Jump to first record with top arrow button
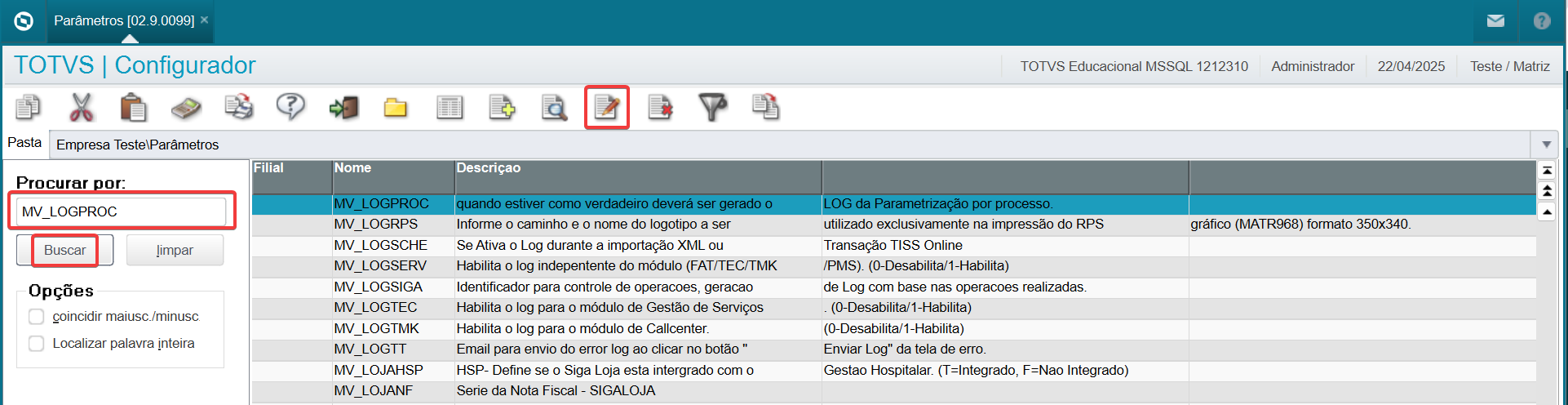Viewport: 1568px width, 405px height. 1547,170
